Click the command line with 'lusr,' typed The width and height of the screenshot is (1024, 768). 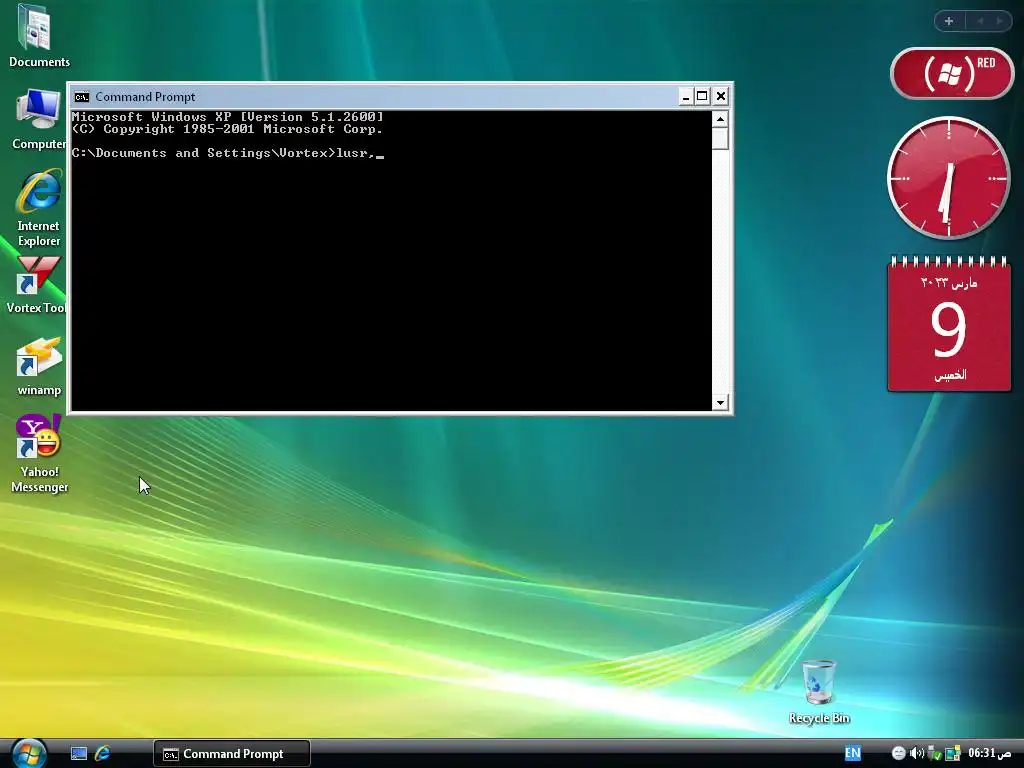coord(227,153)
